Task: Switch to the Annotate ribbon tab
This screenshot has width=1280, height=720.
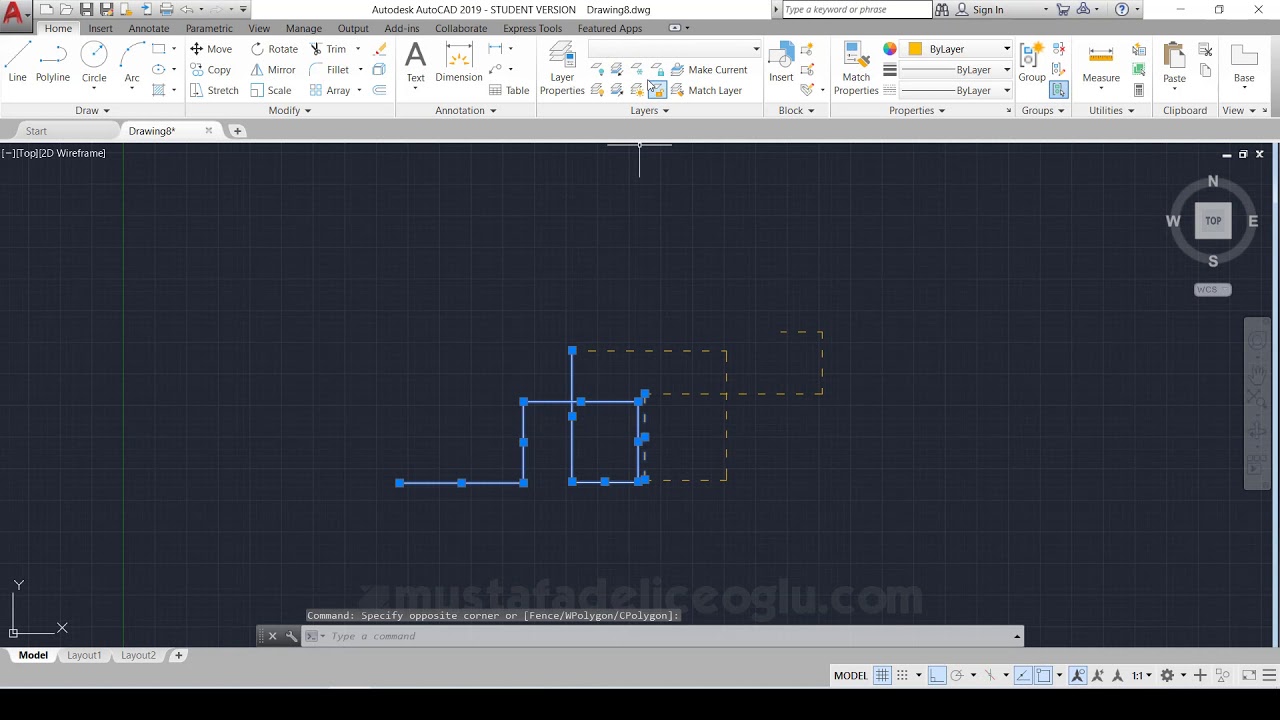Action: 149,28
